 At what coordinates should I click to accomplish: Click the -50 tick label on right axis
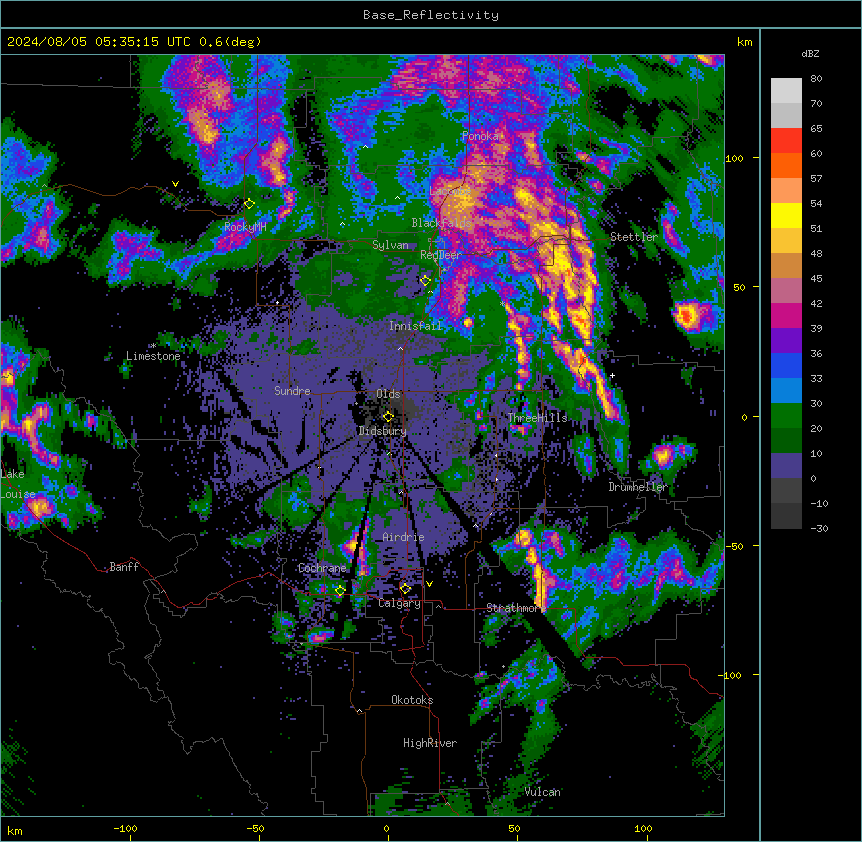[732, 546]
